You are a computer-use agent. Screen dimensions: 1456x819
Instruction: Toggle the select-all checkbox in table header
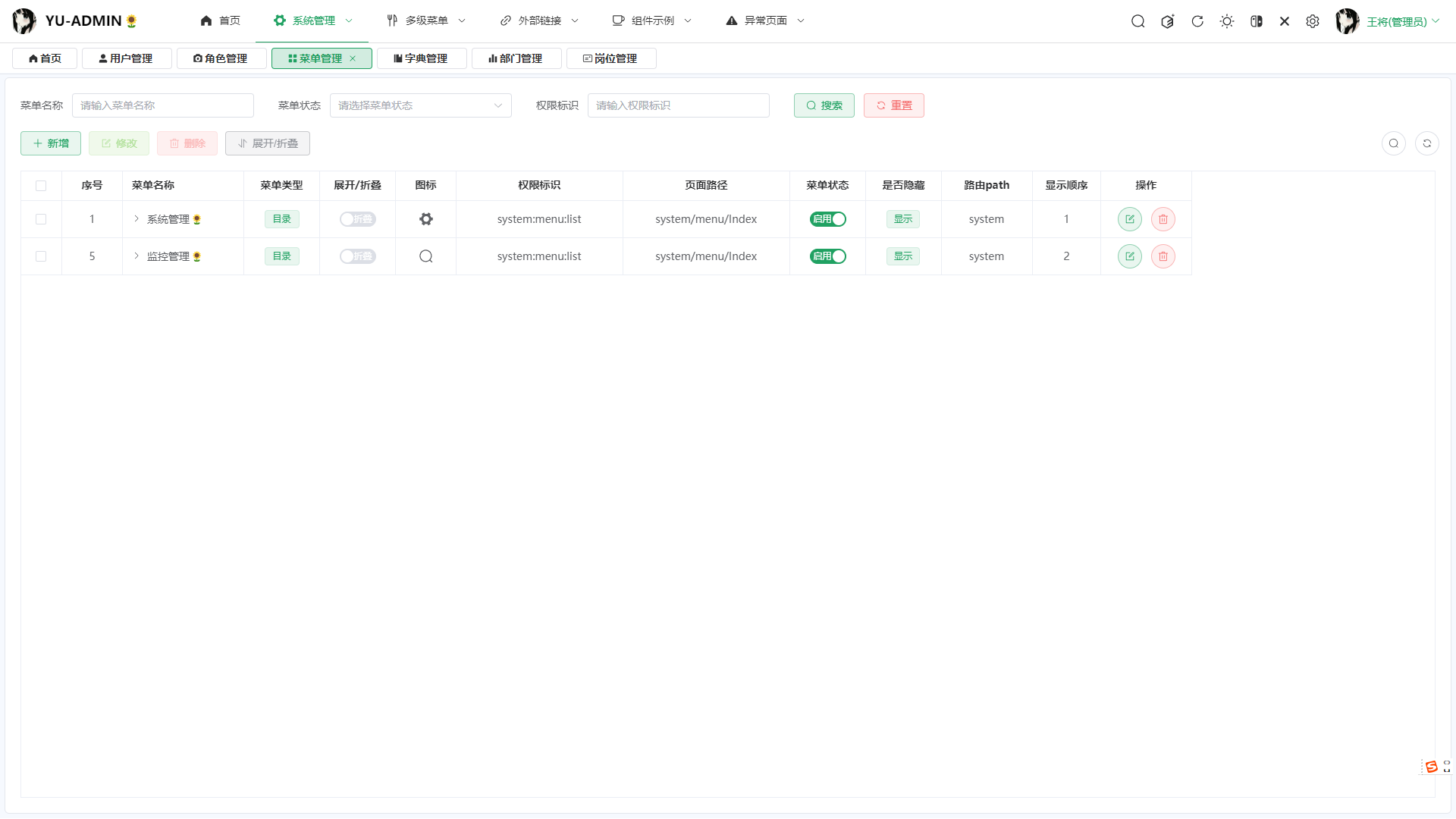(x=41, y=185)
